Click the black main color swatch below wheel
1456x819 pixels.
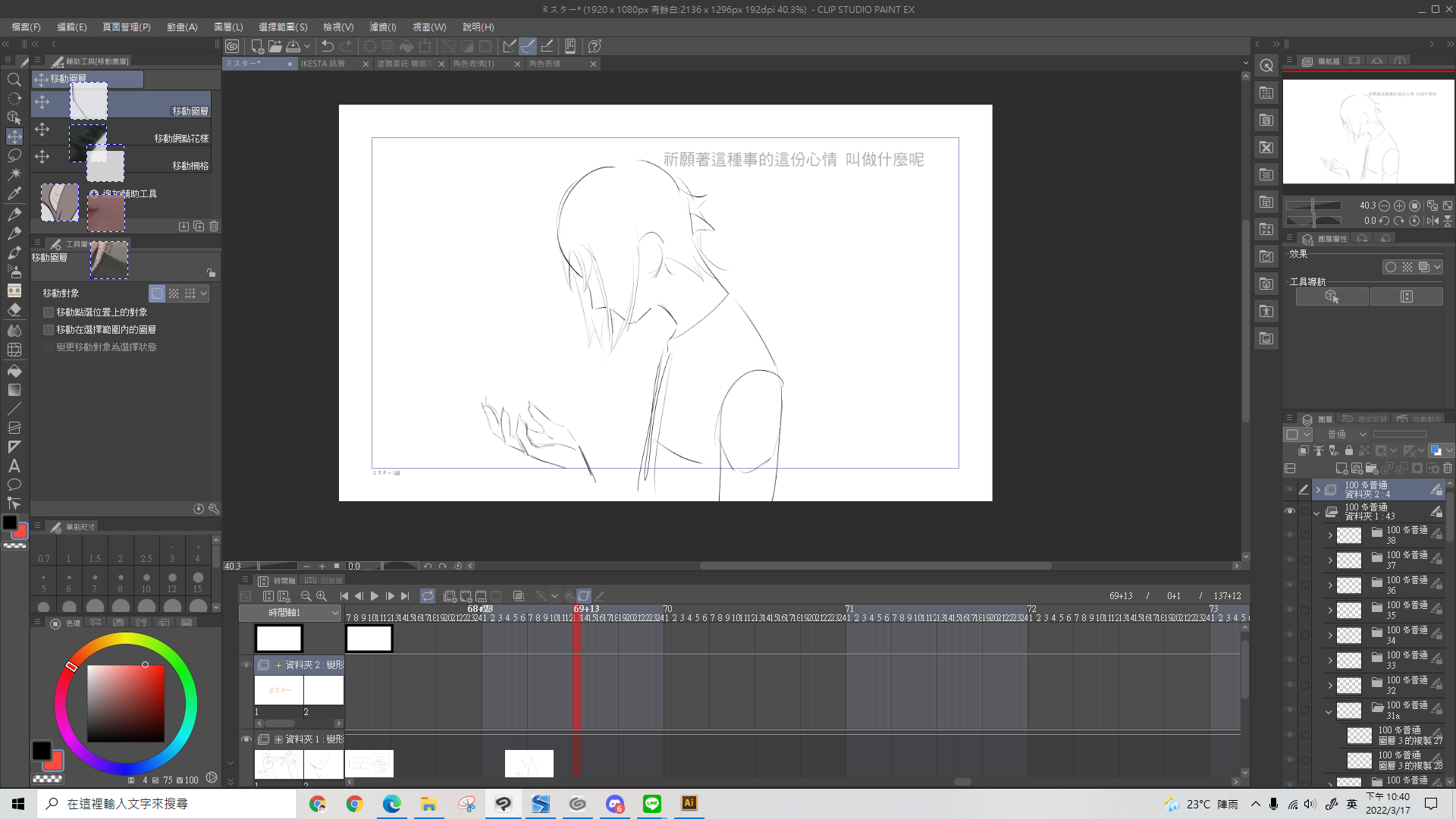click(42, 751)
